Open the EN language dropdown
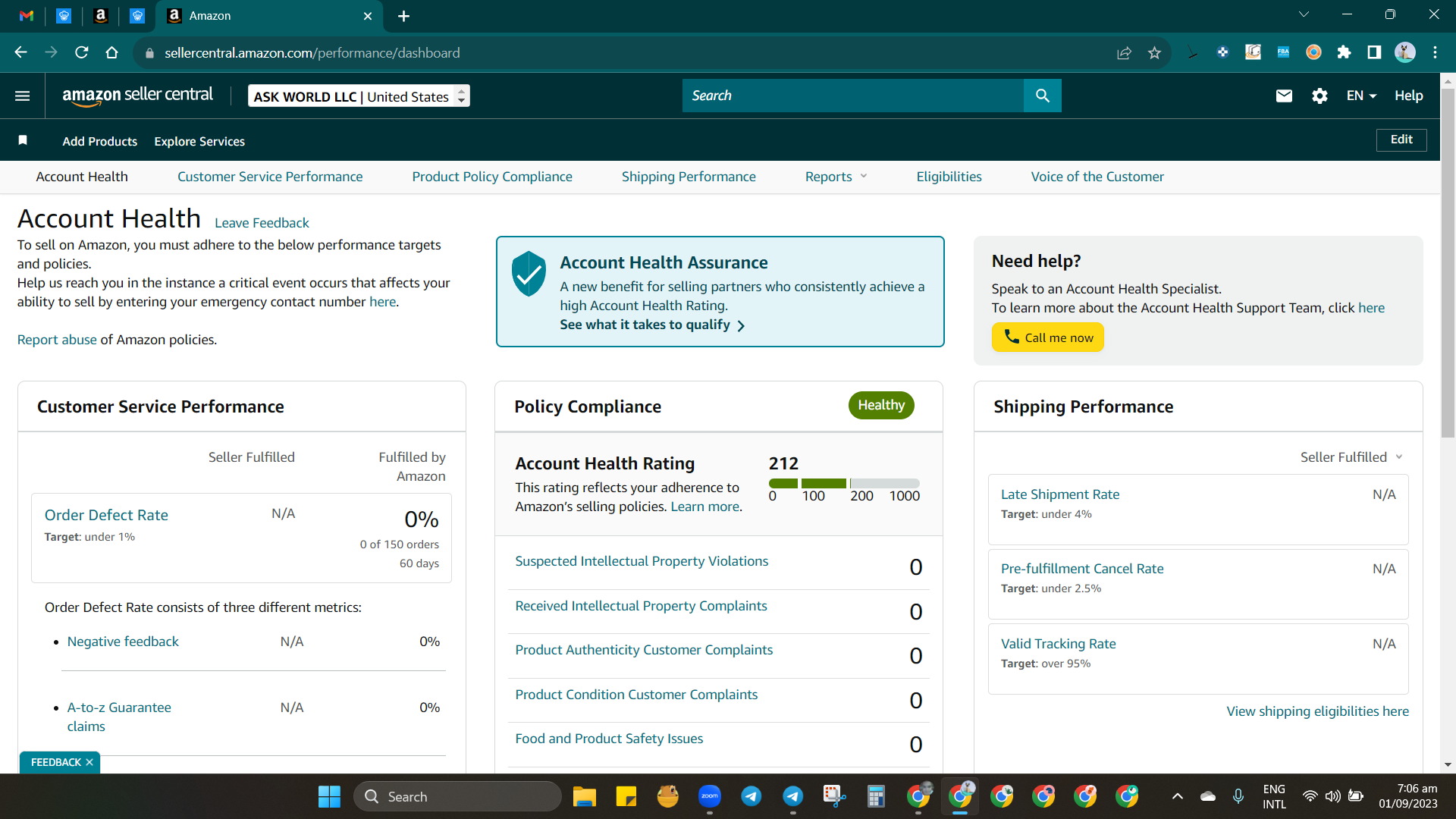 point(1361,96)
